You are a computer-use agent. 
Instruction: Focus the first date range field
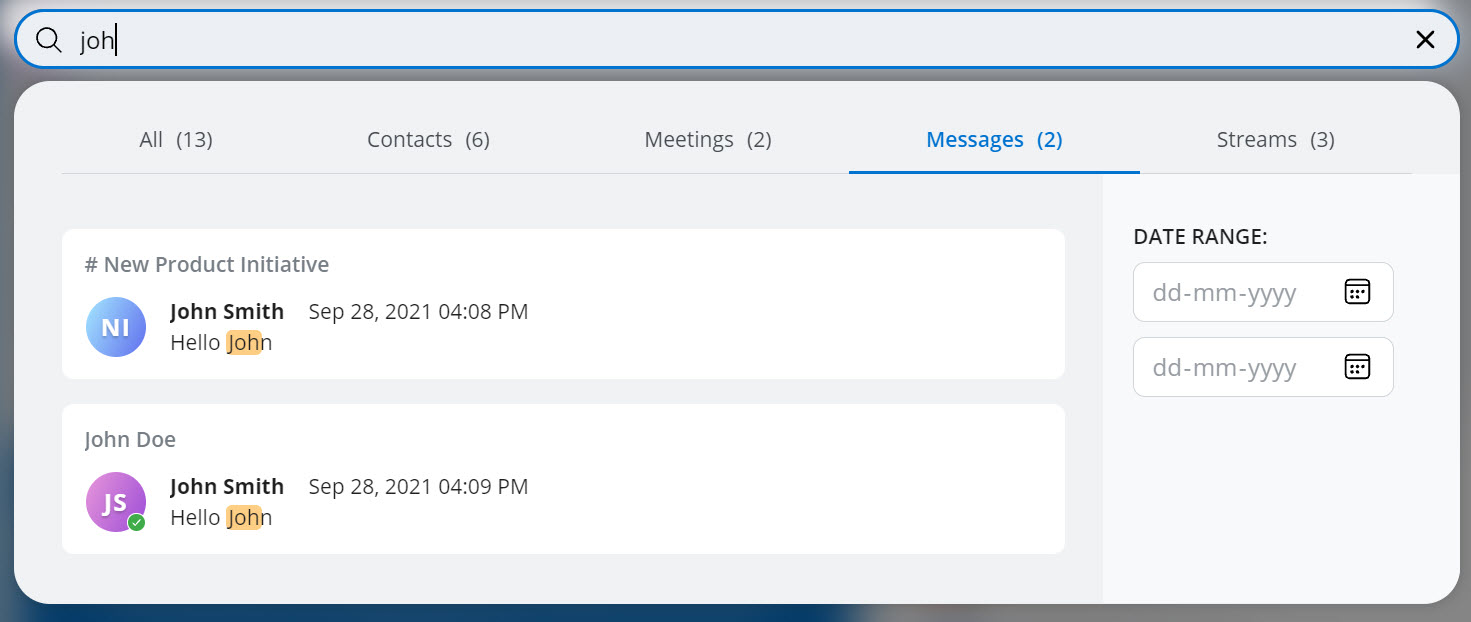point(1240,292)
